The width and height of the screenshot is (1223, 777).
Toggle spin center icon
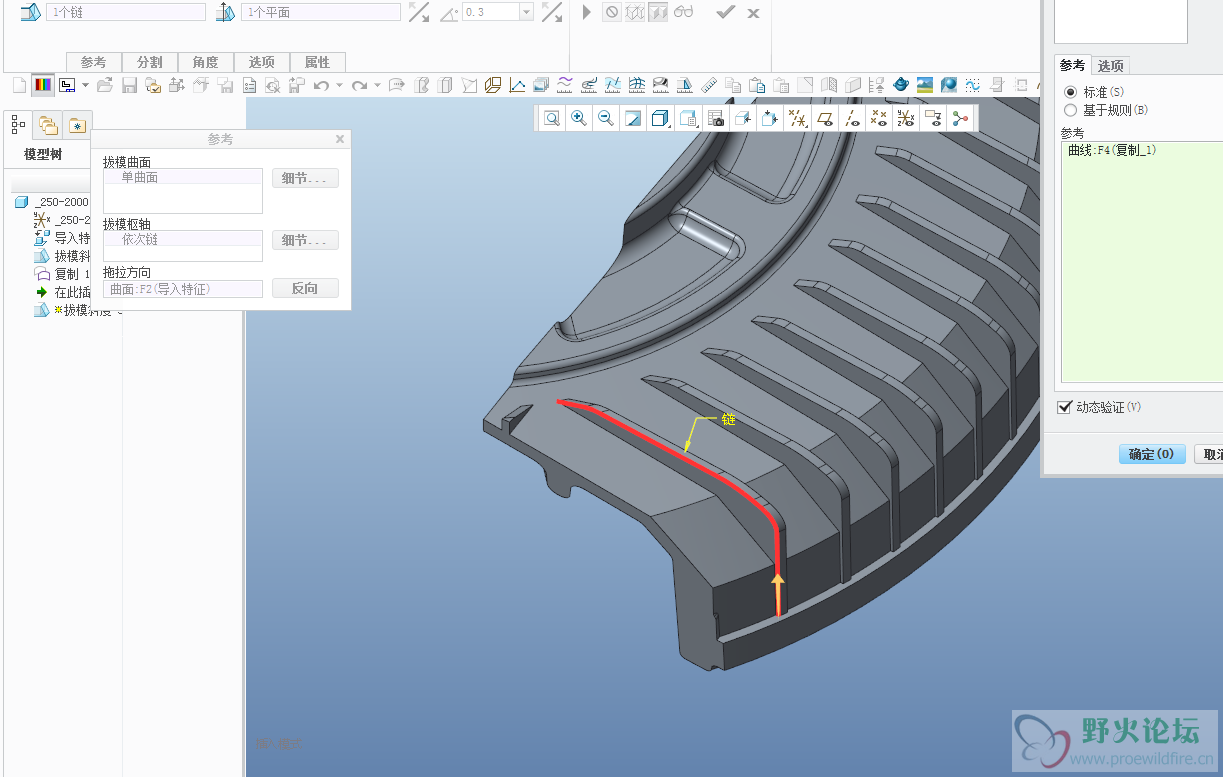pos(960,119)
